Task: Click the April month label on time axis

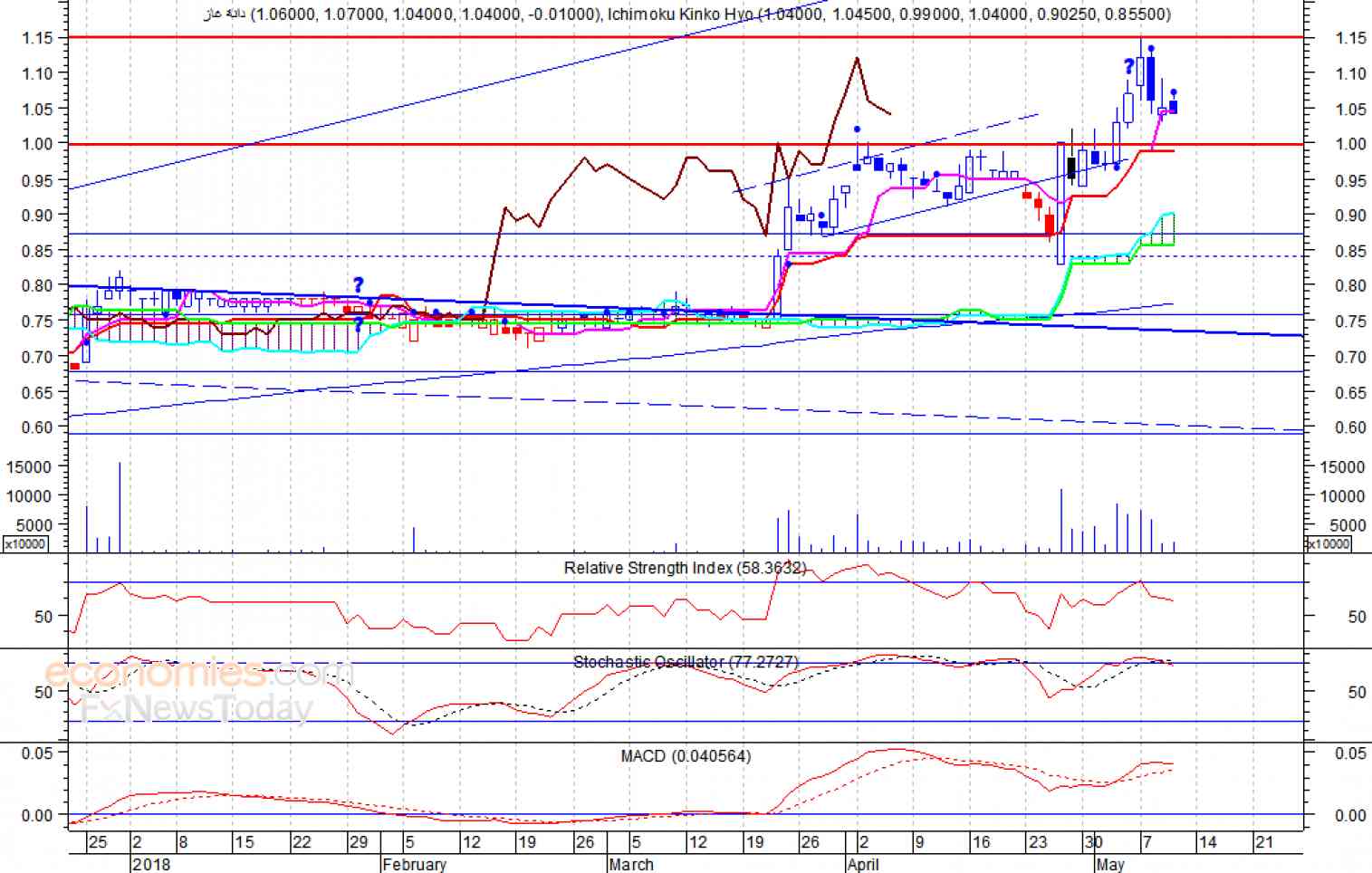Action: click(863, 864)
